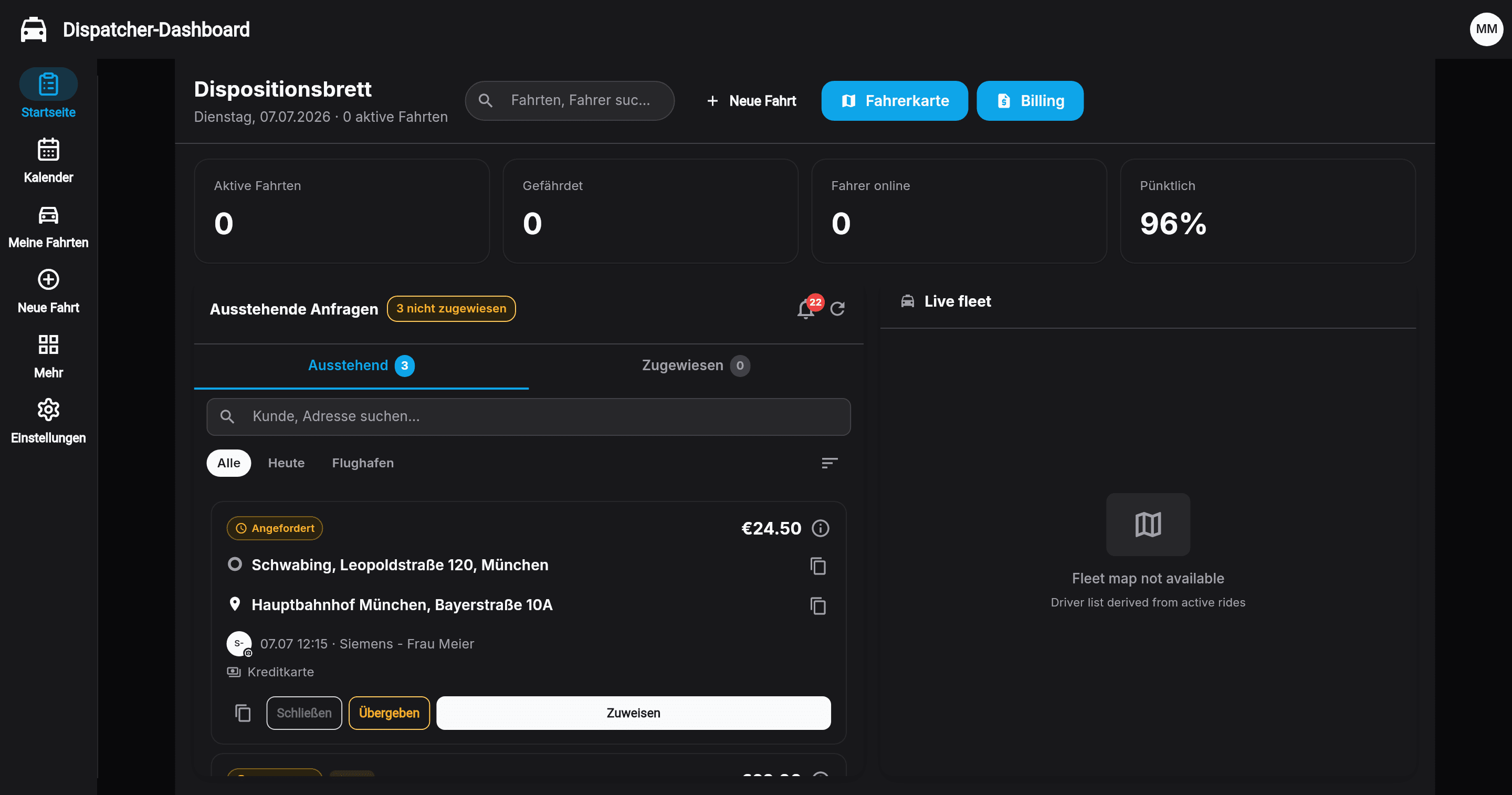Open the Mehr grid menu
The height and width of the screenshot is (795, 1512).
tap(48, 357)
